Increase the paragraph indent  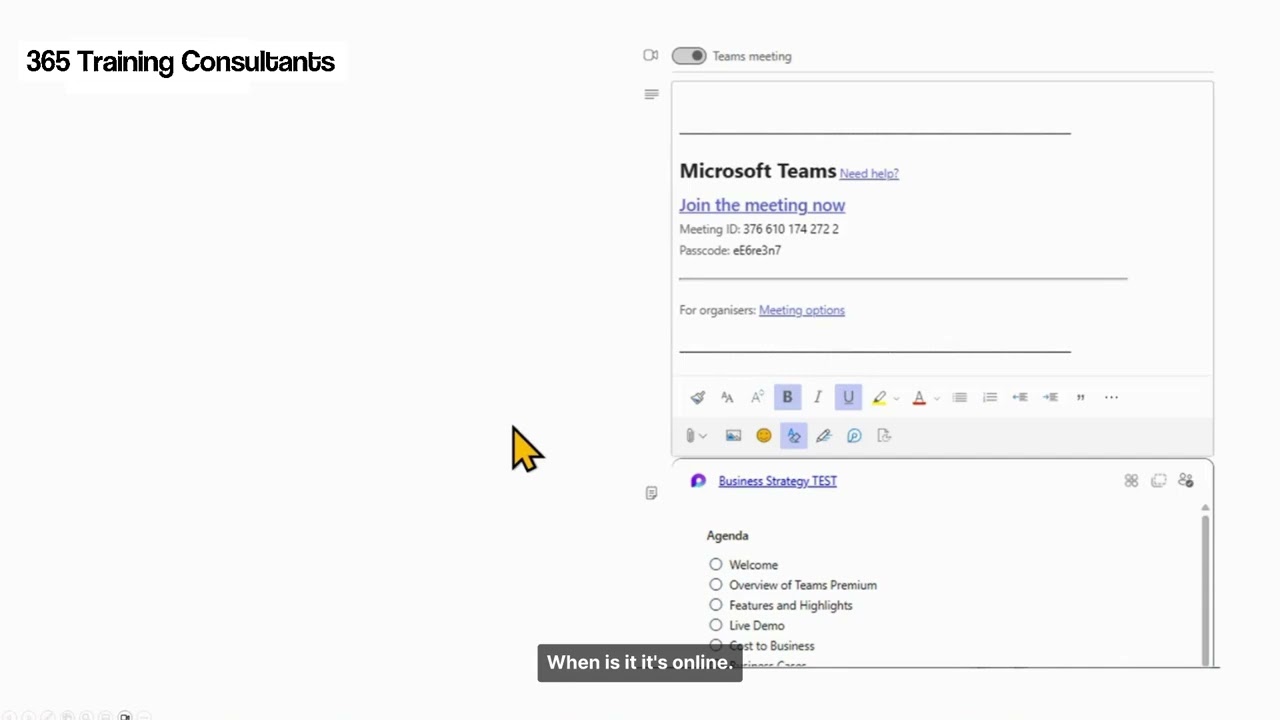click(x=1050, y=397)
